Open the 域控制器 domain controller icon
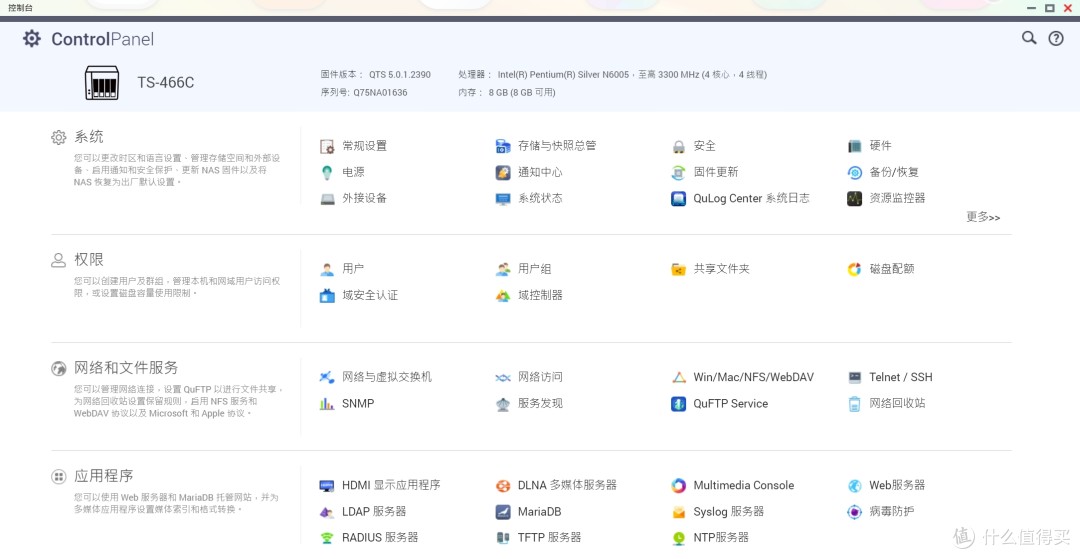This screenshot has height=559, width=1080. [503, 295]
